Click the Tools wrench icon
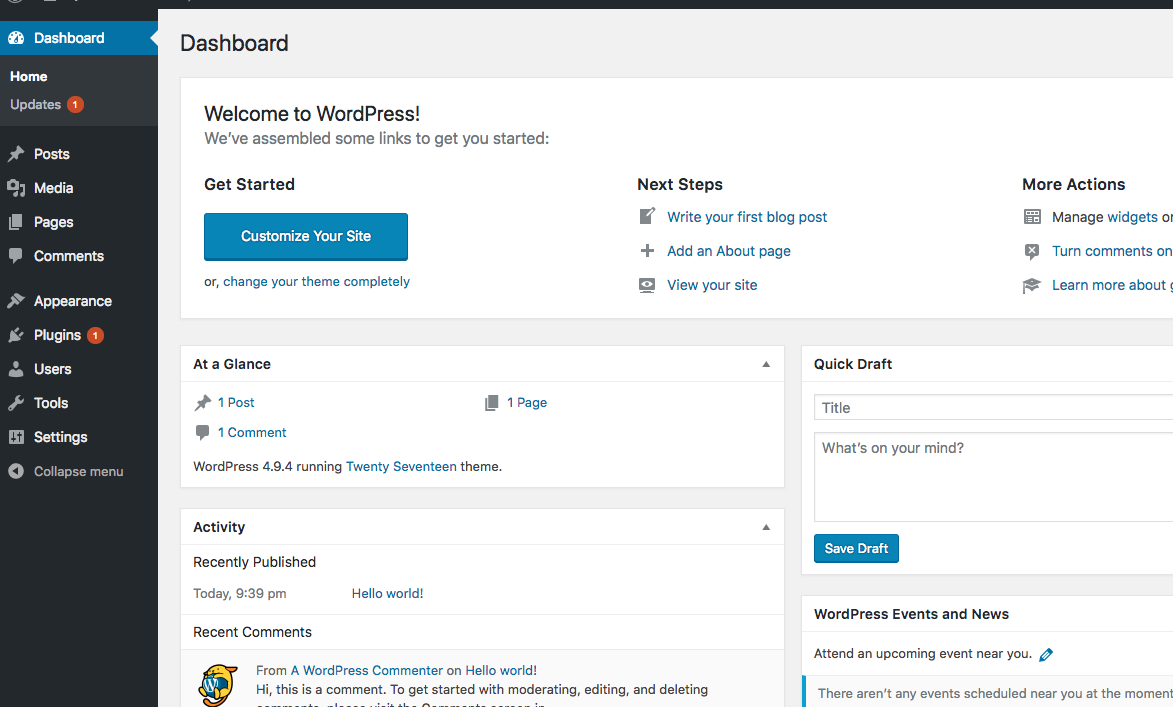The image size is (1173, 707). click(x=16, y=403)
